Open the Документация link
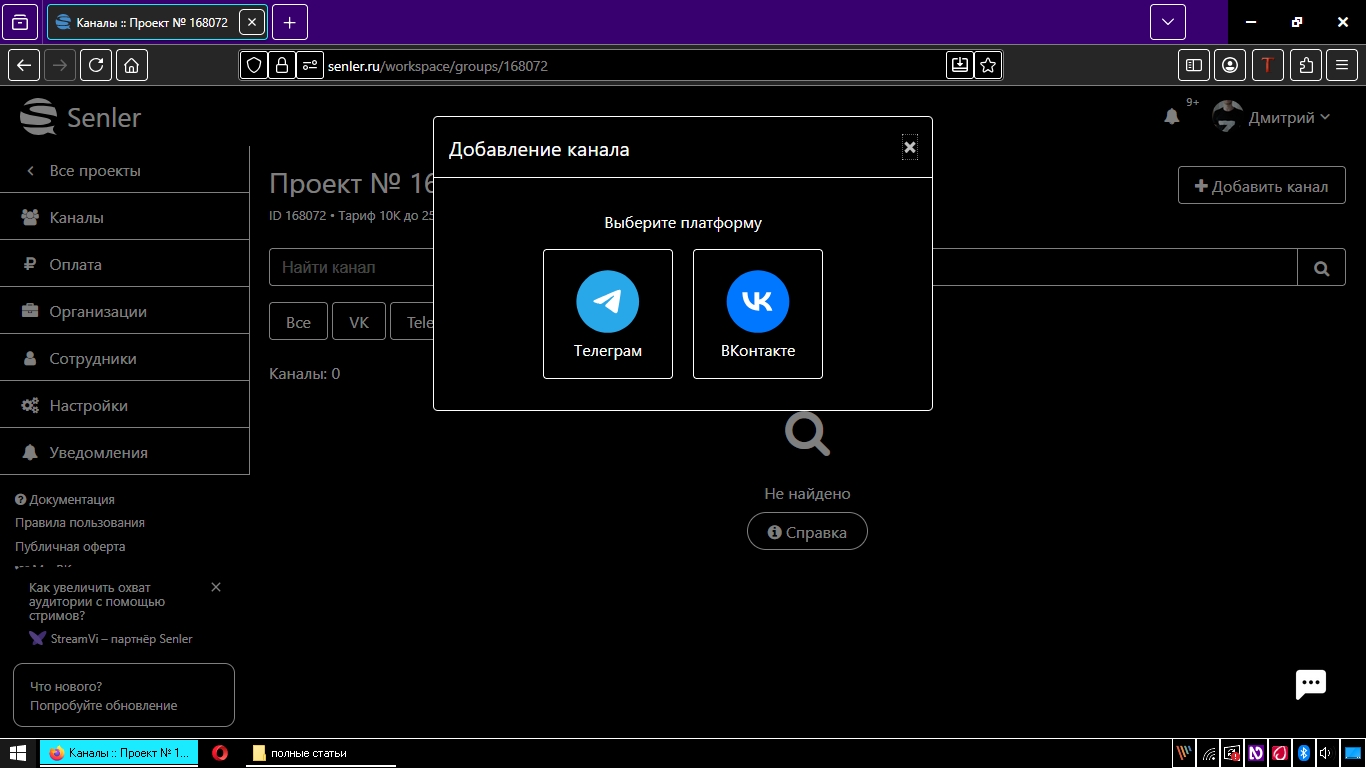The width and height of the screenshot is (1366, 768). pyautogui.click(x=71, y=499)
